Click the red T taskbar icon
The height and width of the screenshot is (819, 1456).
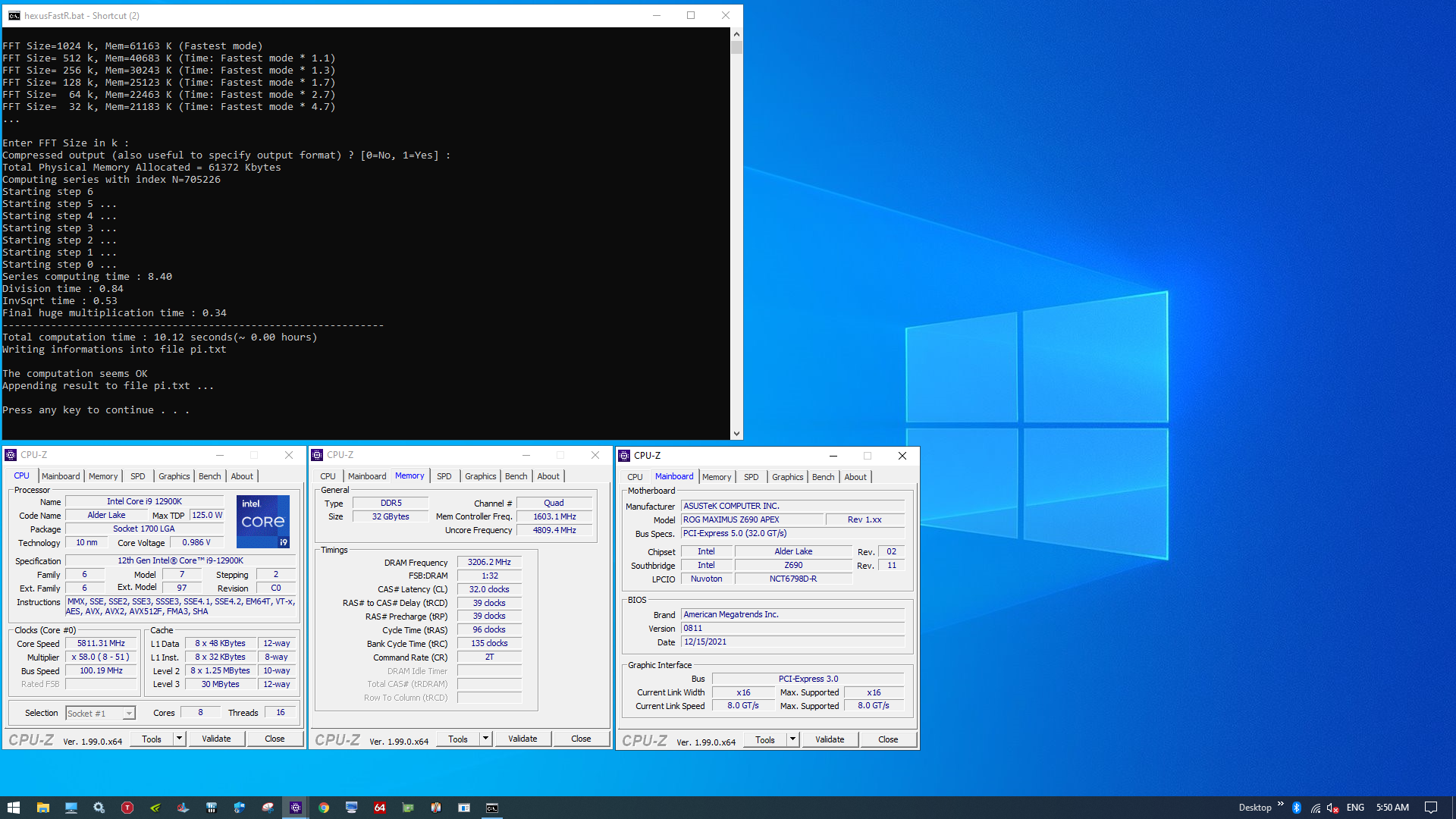click(x=127, y=808)
